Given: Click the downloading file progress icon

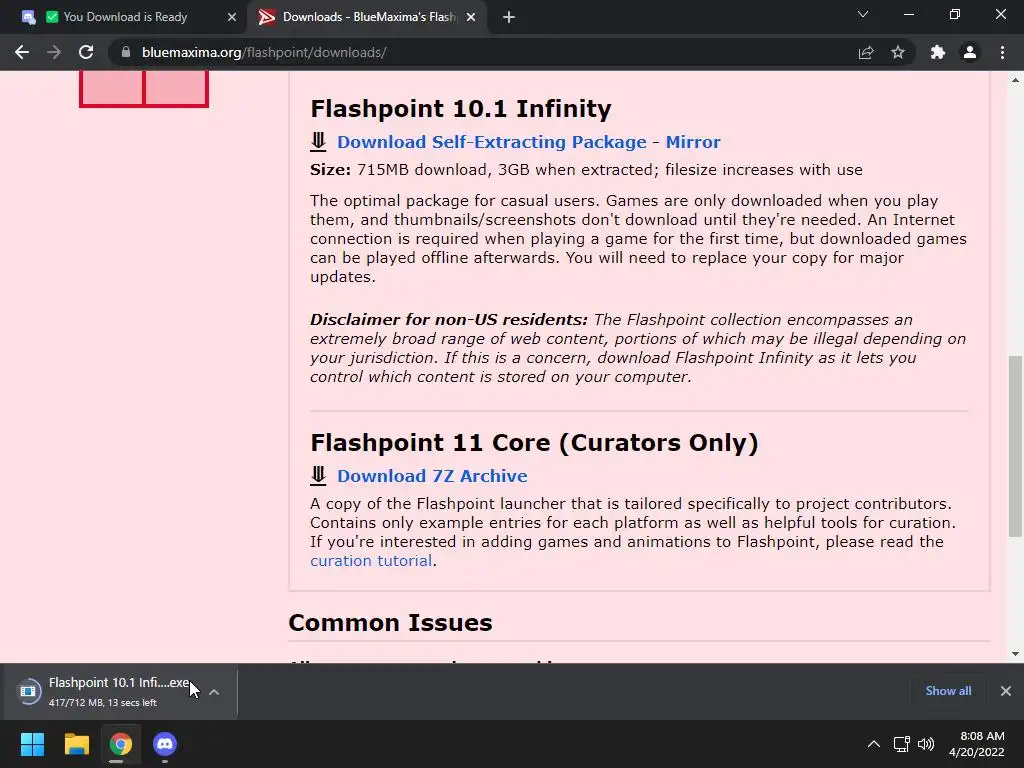Looking at the screenshot, I should (x=28, y=692).
